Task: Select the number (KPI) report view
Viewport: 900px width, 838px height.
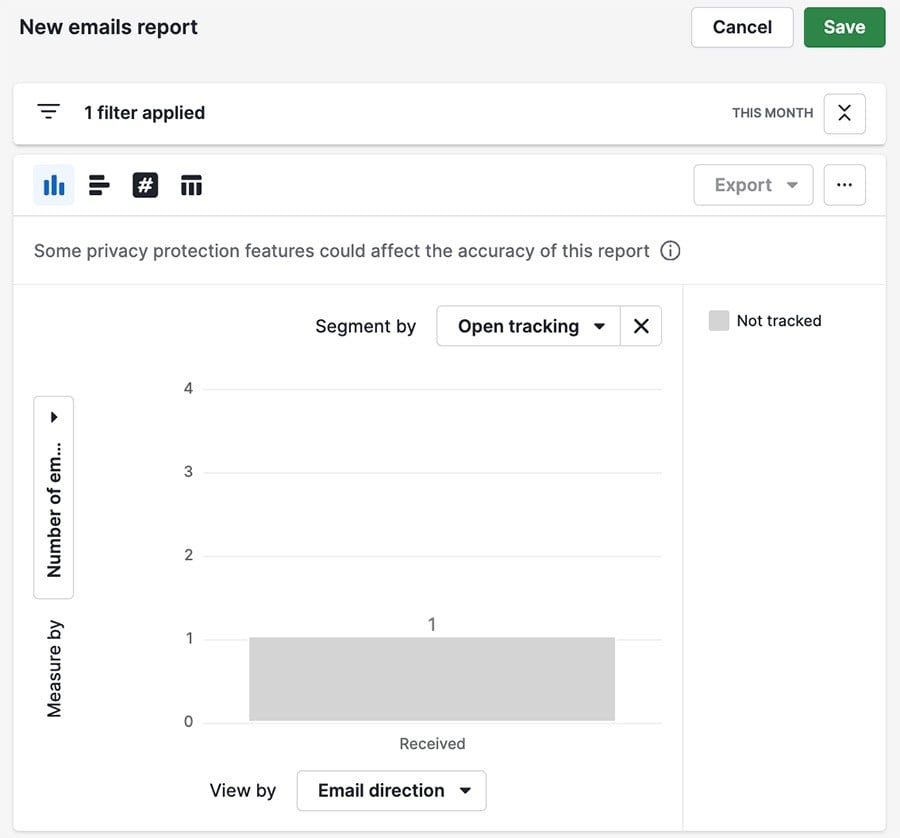Action: pos(145,185)
